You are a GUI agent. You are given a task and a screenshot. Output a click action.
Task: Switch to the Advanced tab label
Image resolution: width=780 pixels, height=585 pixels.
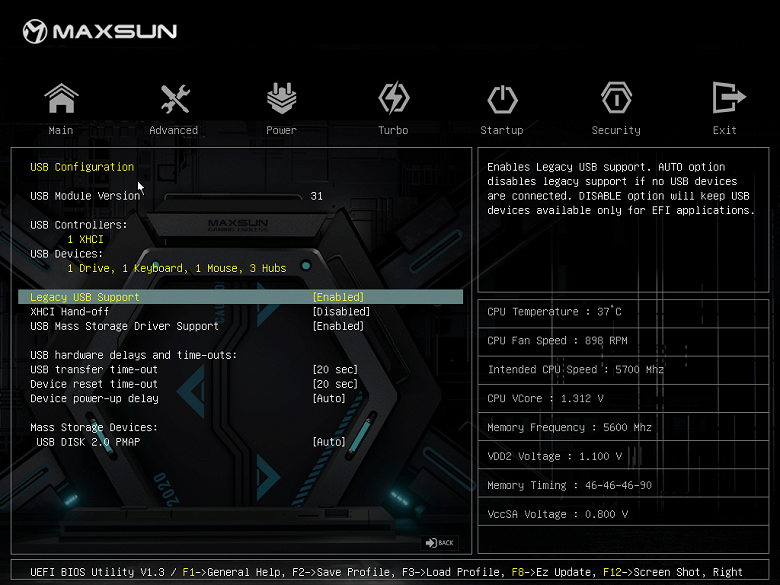(x=174, y=130)
